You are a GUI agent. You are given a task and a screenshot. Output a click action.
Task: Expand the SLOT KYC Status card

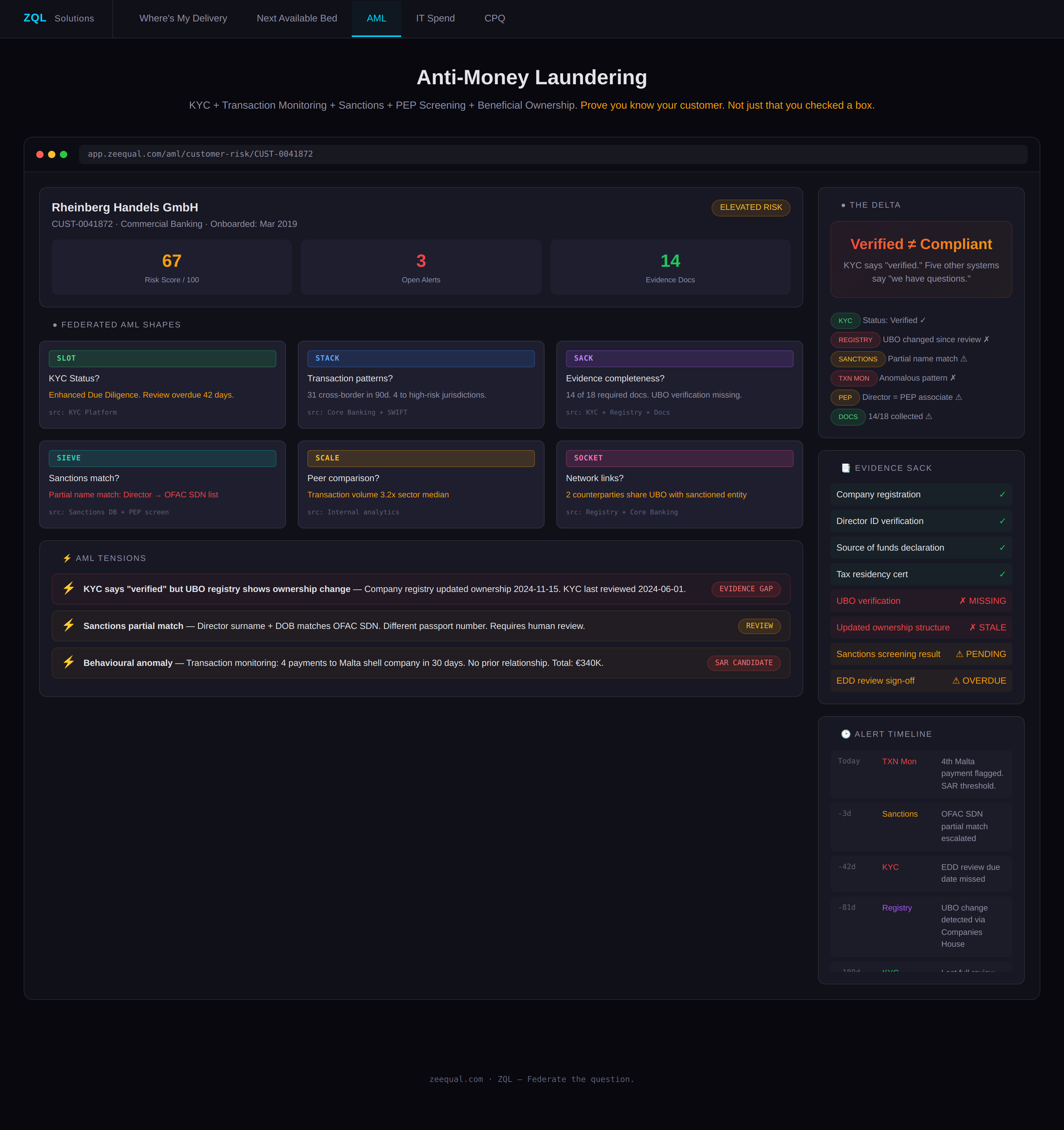(162, 385)
